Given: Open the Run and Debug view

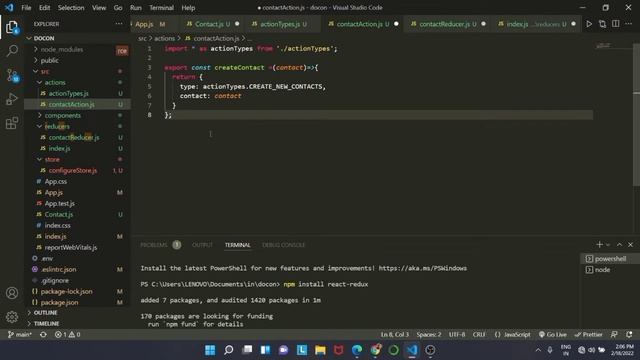Looking at the screenshot, I should pos(12,99).
